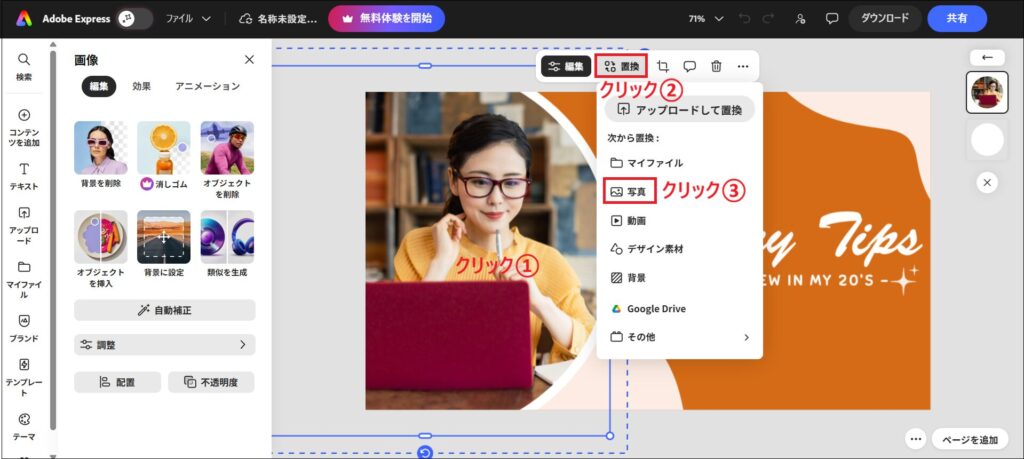Click the trash delete icon
Screen dimensions: 1024x459
pyautogui.click(x=716, y=66)
